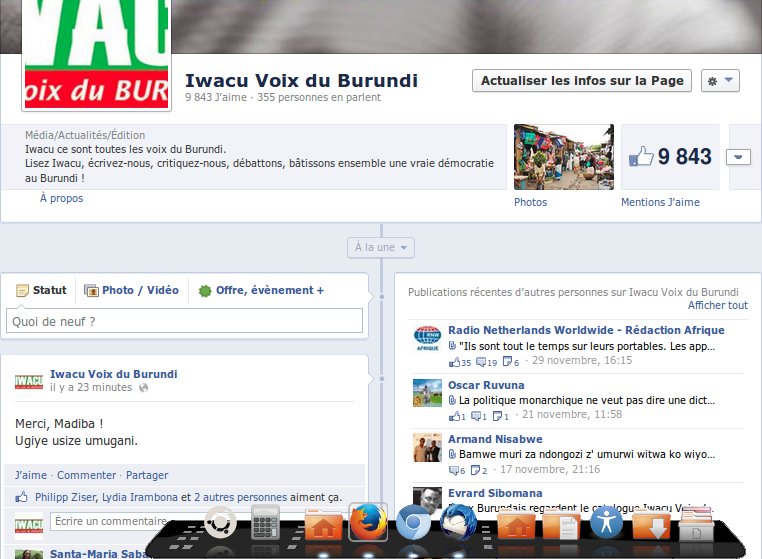
Task: Launch the Calculator from the dock
Action: [x=265, y=523]
